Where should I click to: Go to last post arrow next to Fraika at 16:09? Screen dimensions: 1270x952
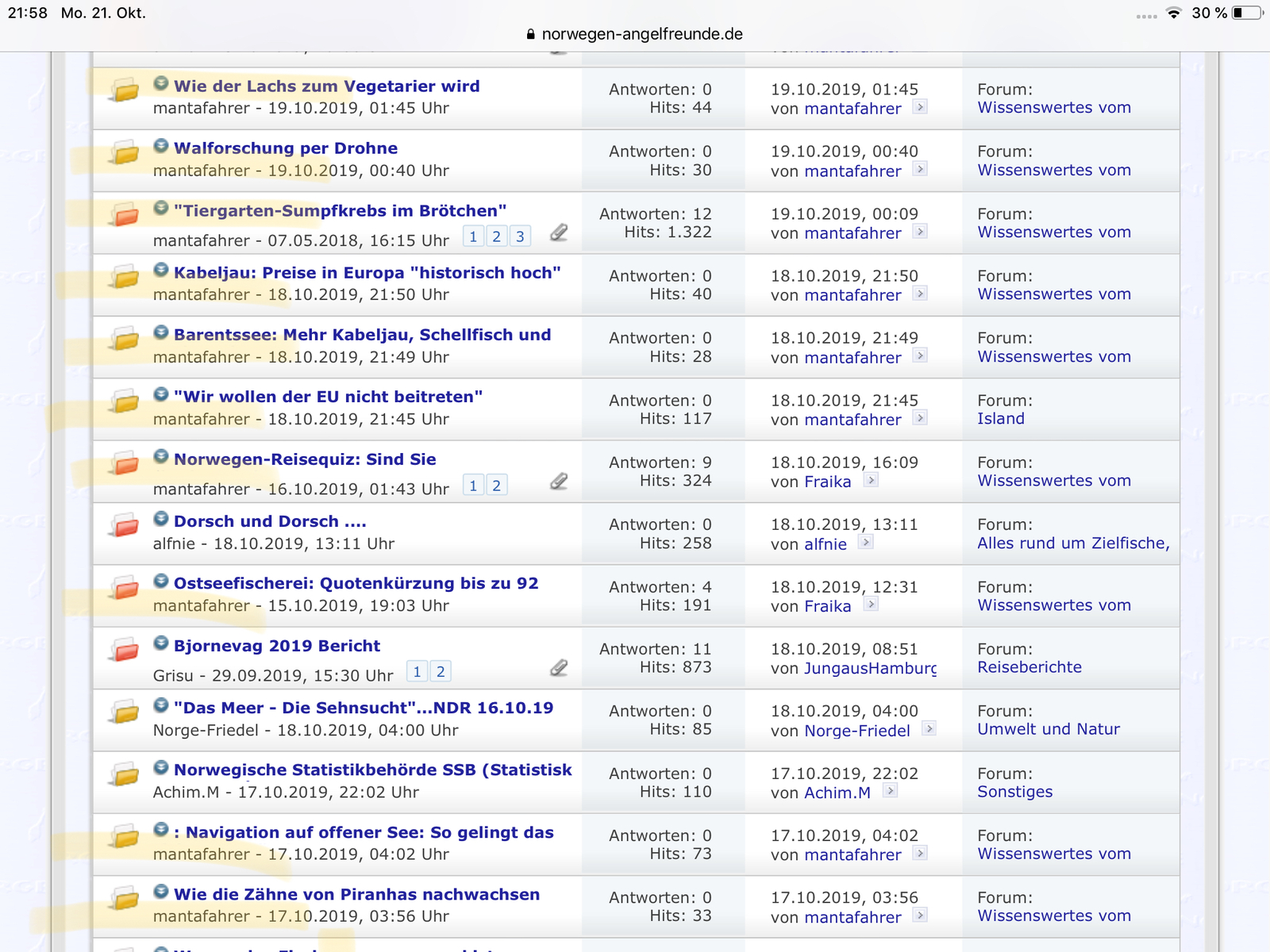(871, 480)
